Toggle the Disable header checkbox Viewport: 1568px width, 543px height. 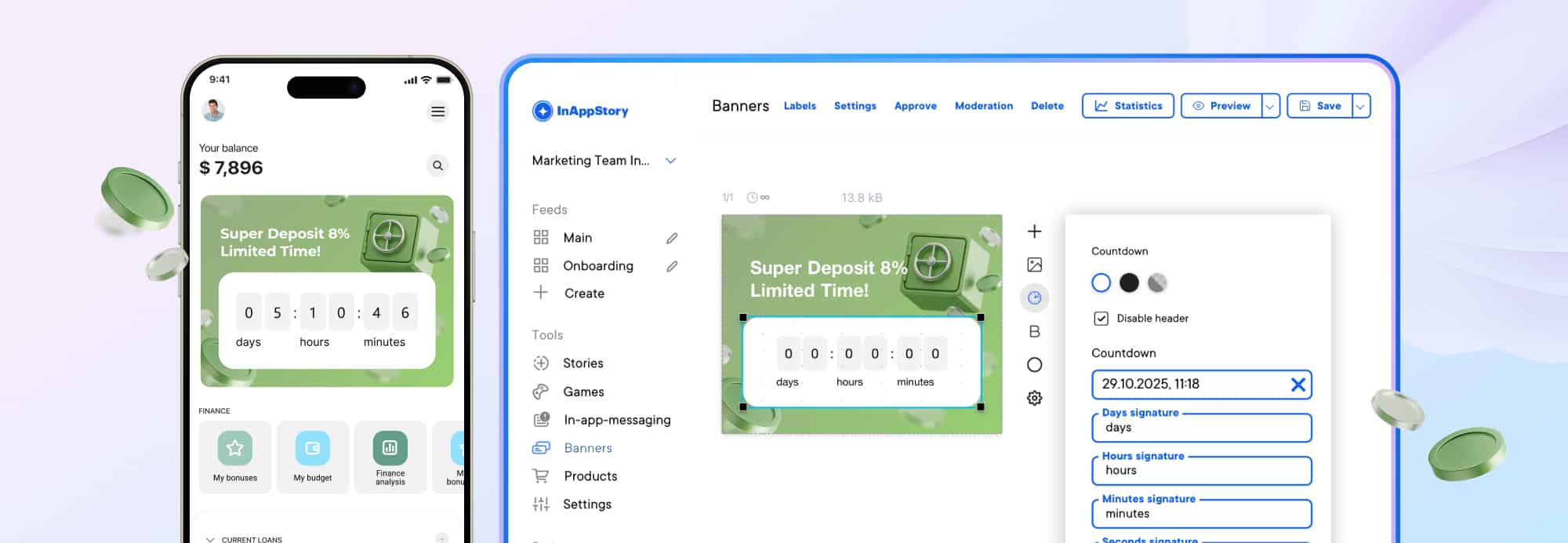(1101, 319)
